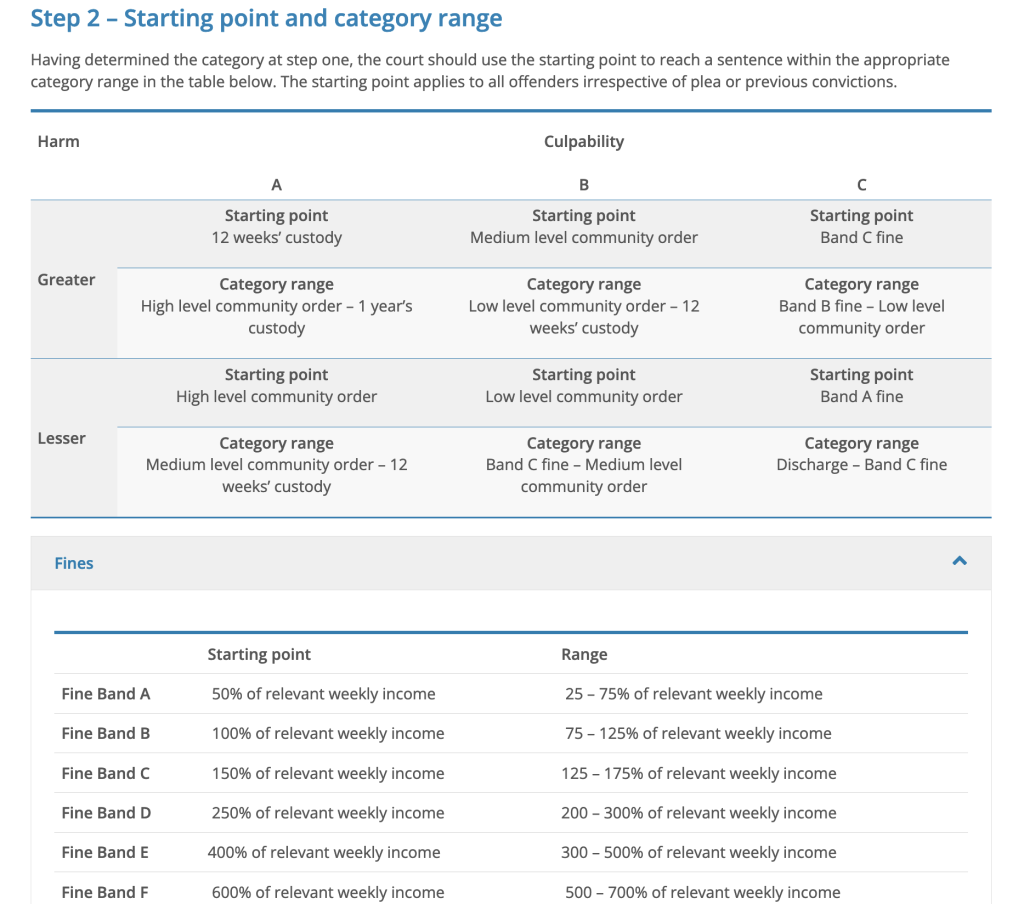Select the Fine Band E row label
Viewport: 1024px width, 904px height.
coord(106,852)
